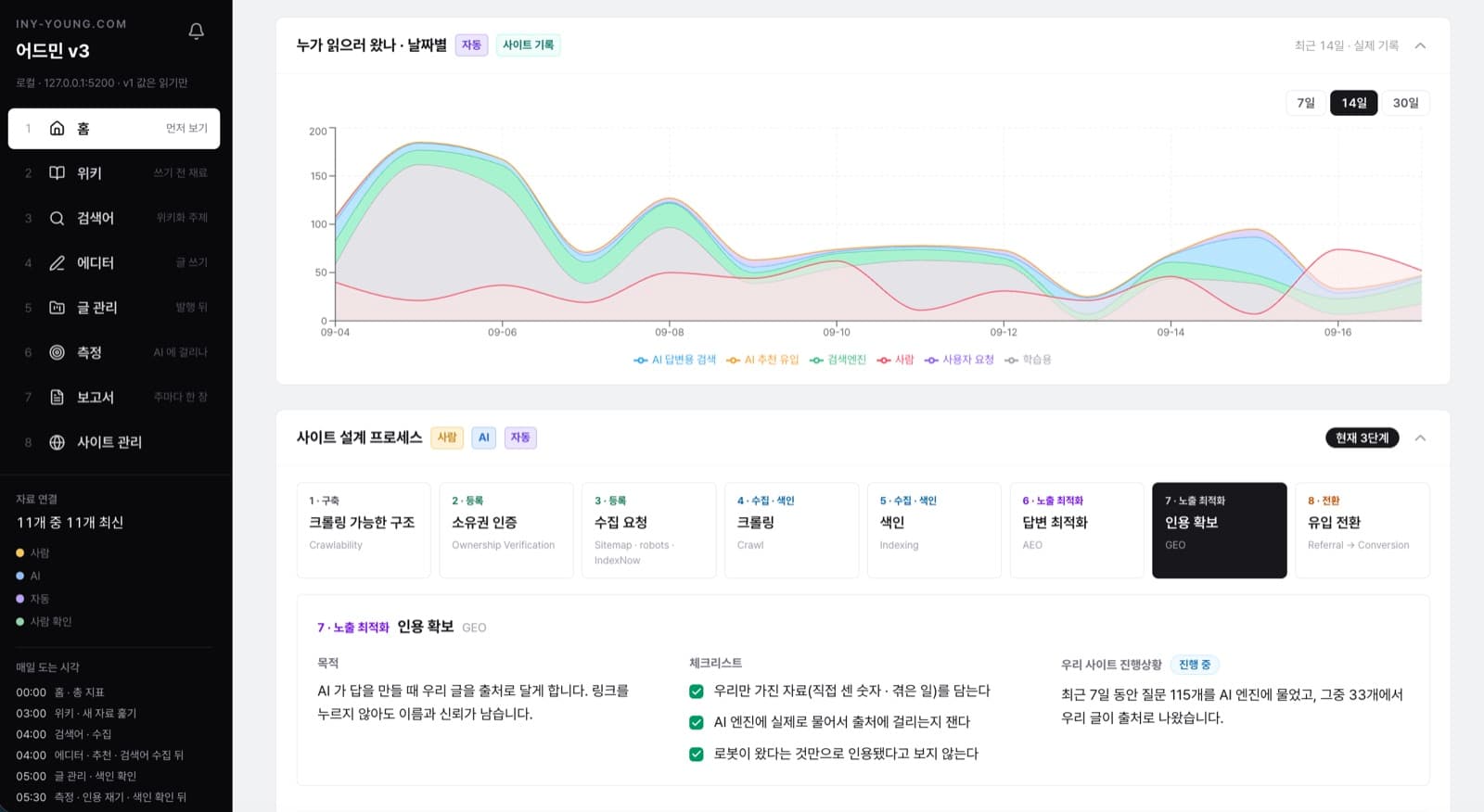
Task: Select step 7 인용 확보 card
Action: click(1220, 530)
